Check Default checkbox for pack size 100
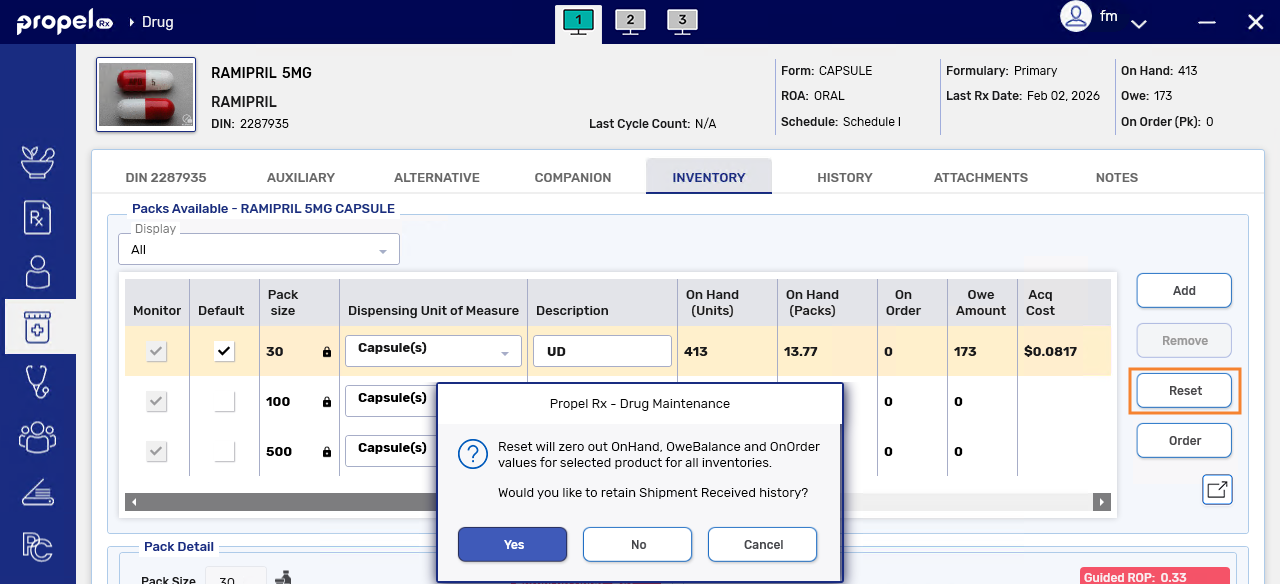1280x584 pixels. [224, 401]
